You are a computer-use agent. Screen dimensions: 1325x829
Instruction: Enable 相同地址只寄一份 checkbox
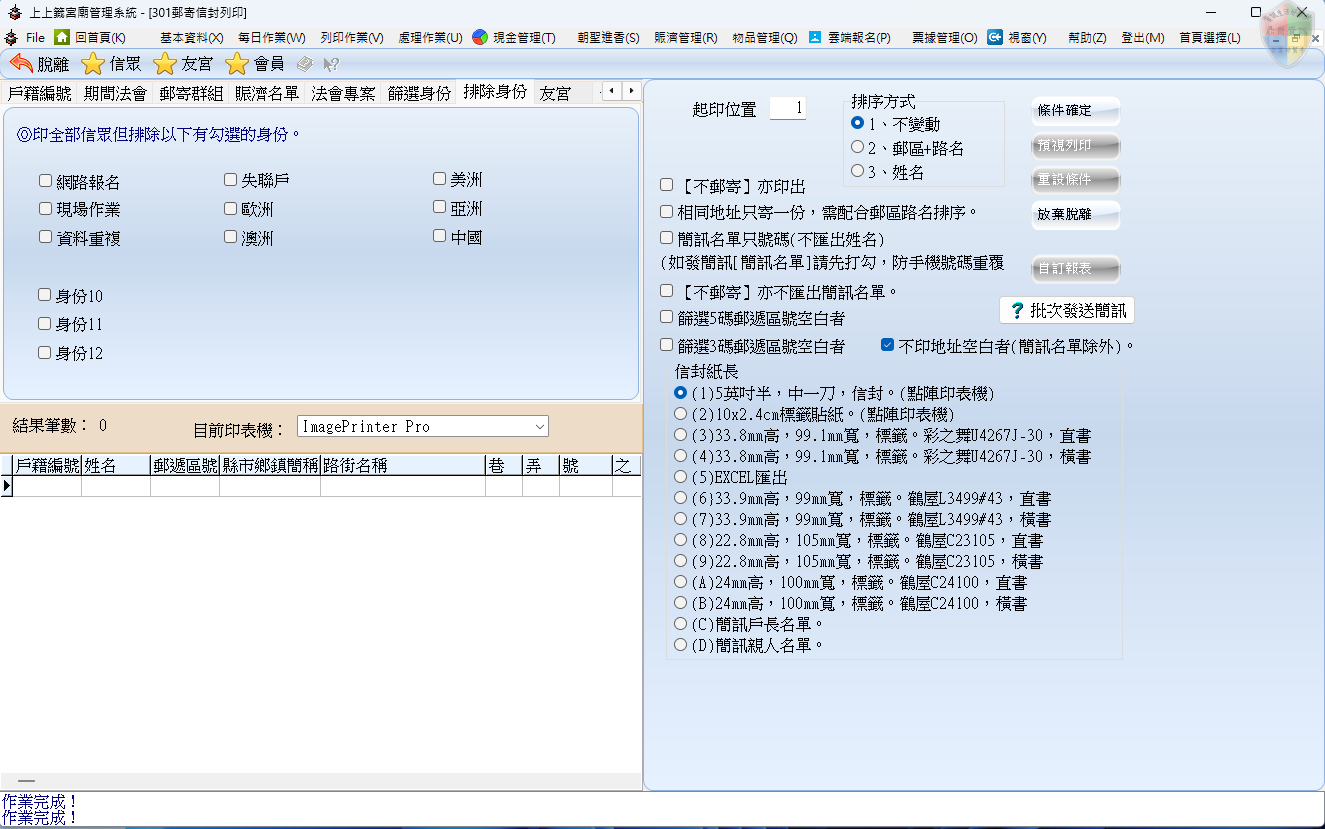pyautogui.click(x=667, y=212)
